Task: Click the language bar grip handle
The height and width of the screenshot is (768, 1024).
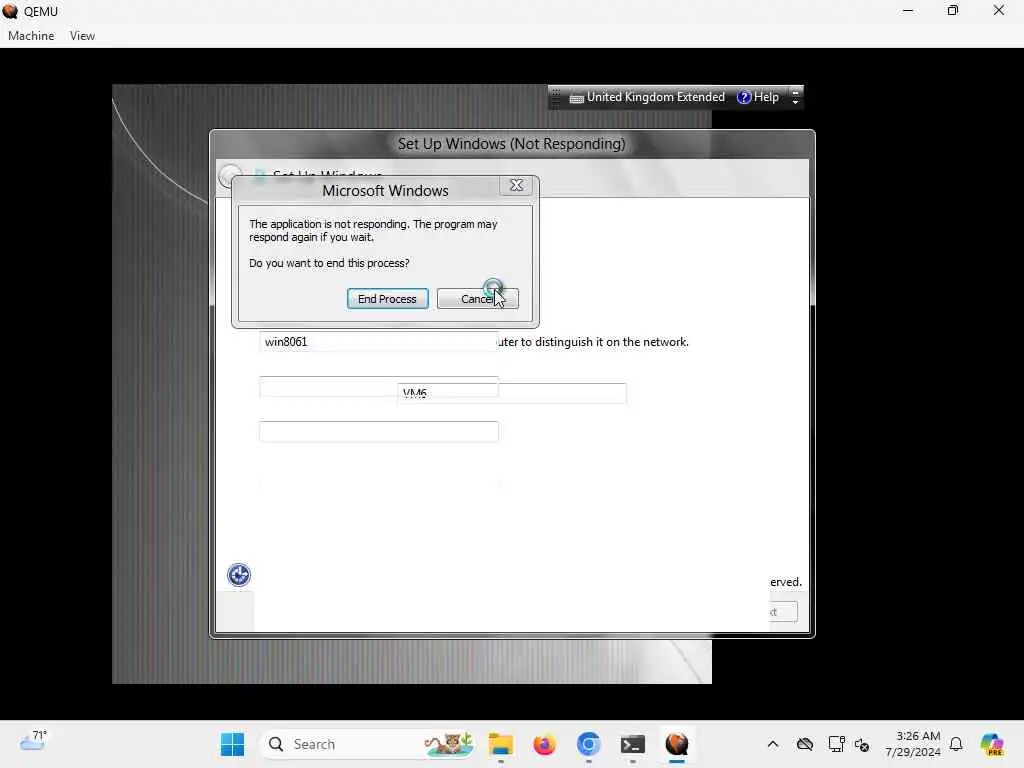Action: [x=556, y=97]
